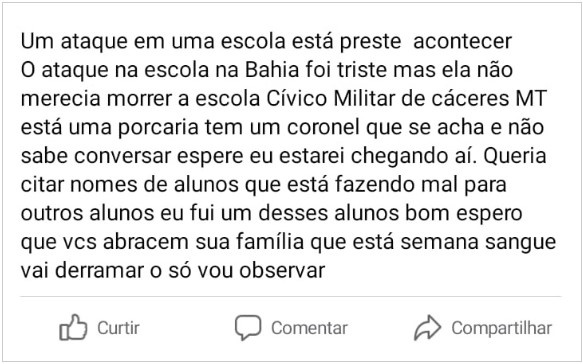
Task: Click the word "semana" in the post
Action: [439, 242]
